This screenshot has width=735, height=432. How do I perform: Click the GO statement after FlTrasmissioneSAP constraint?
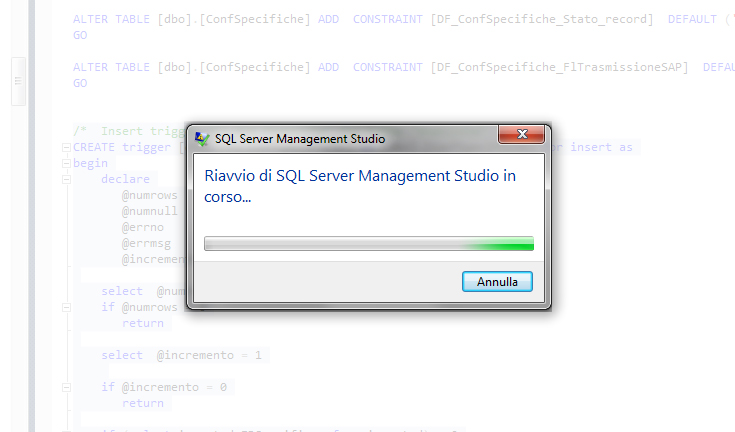click(x=80, y=83)
